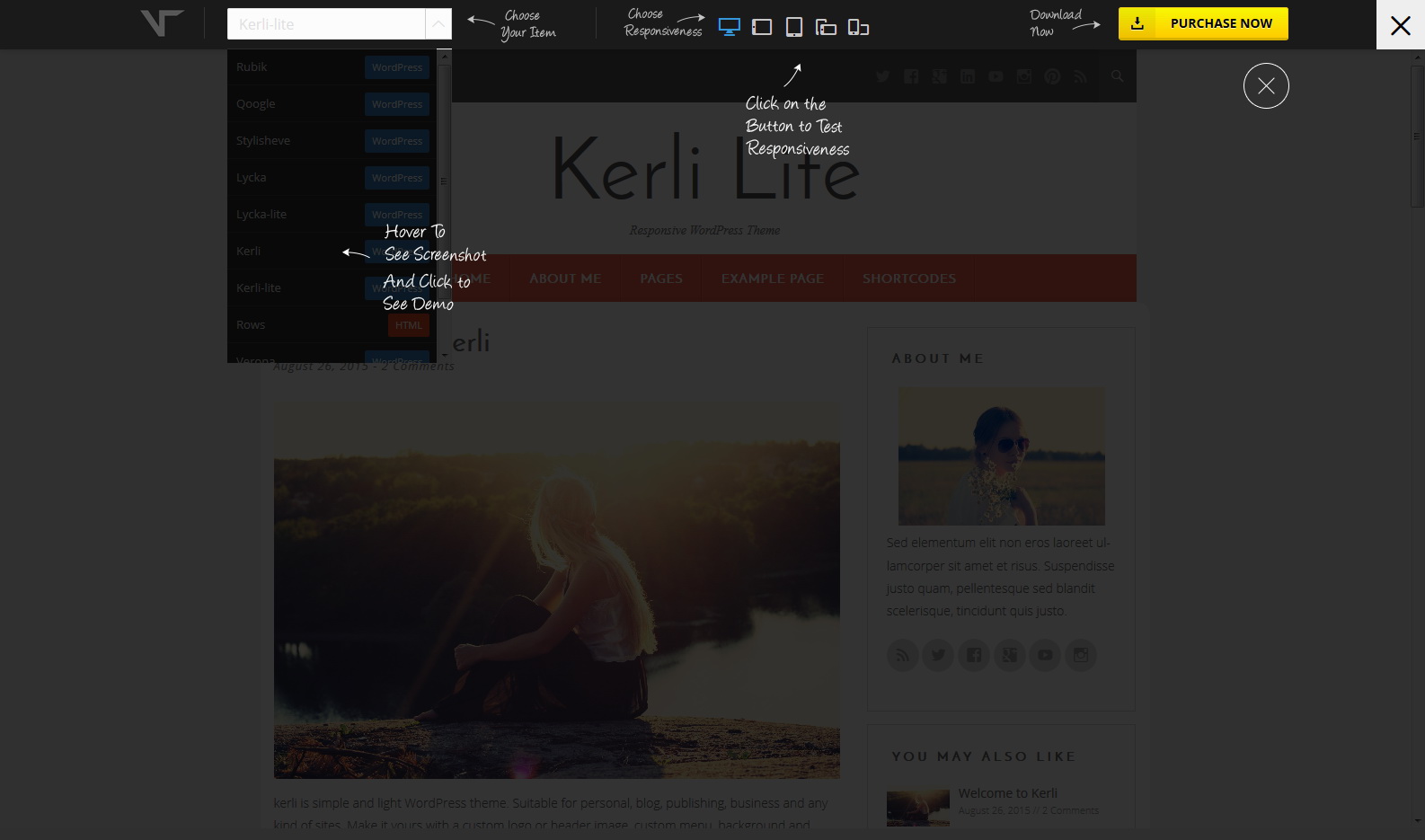Open LinkedIn link in site header
Viewport: 1425px width, 840px height.
coord(968,76)
